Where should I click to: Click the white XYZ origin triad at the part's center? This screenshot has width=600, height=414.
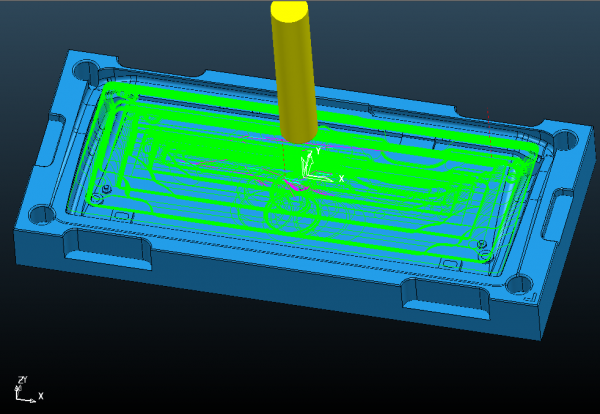point(321,165)
